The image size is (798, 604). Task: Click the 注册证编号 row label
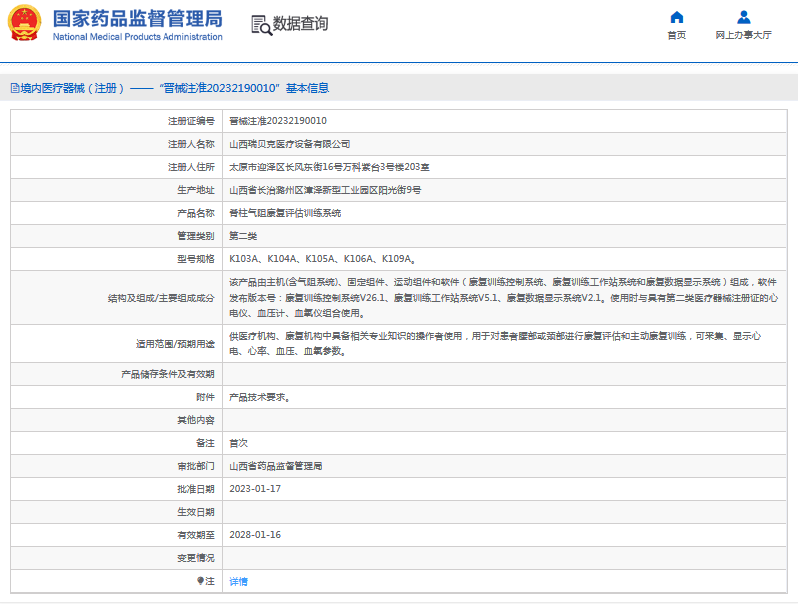[191, 121]
